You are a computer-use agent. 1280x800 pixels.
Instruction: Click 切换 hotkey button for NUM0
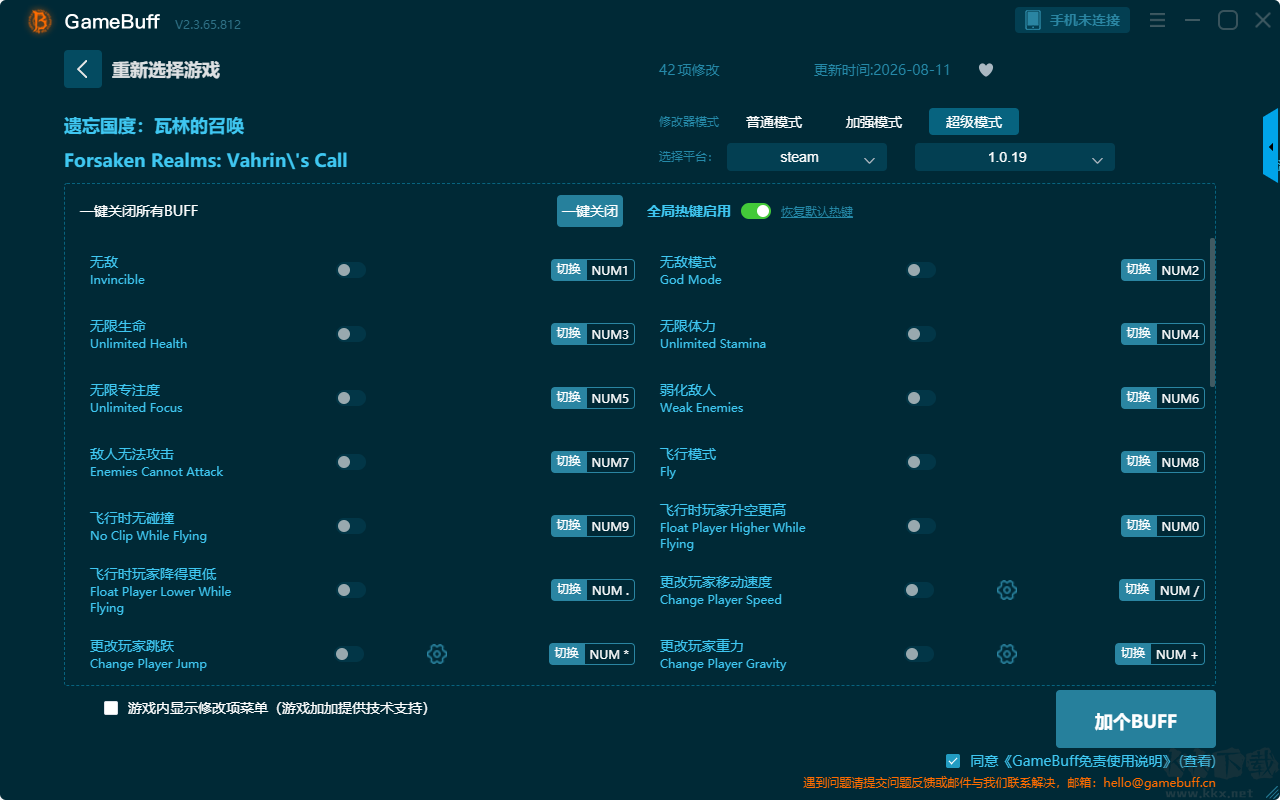click(x=1139, y=526)
